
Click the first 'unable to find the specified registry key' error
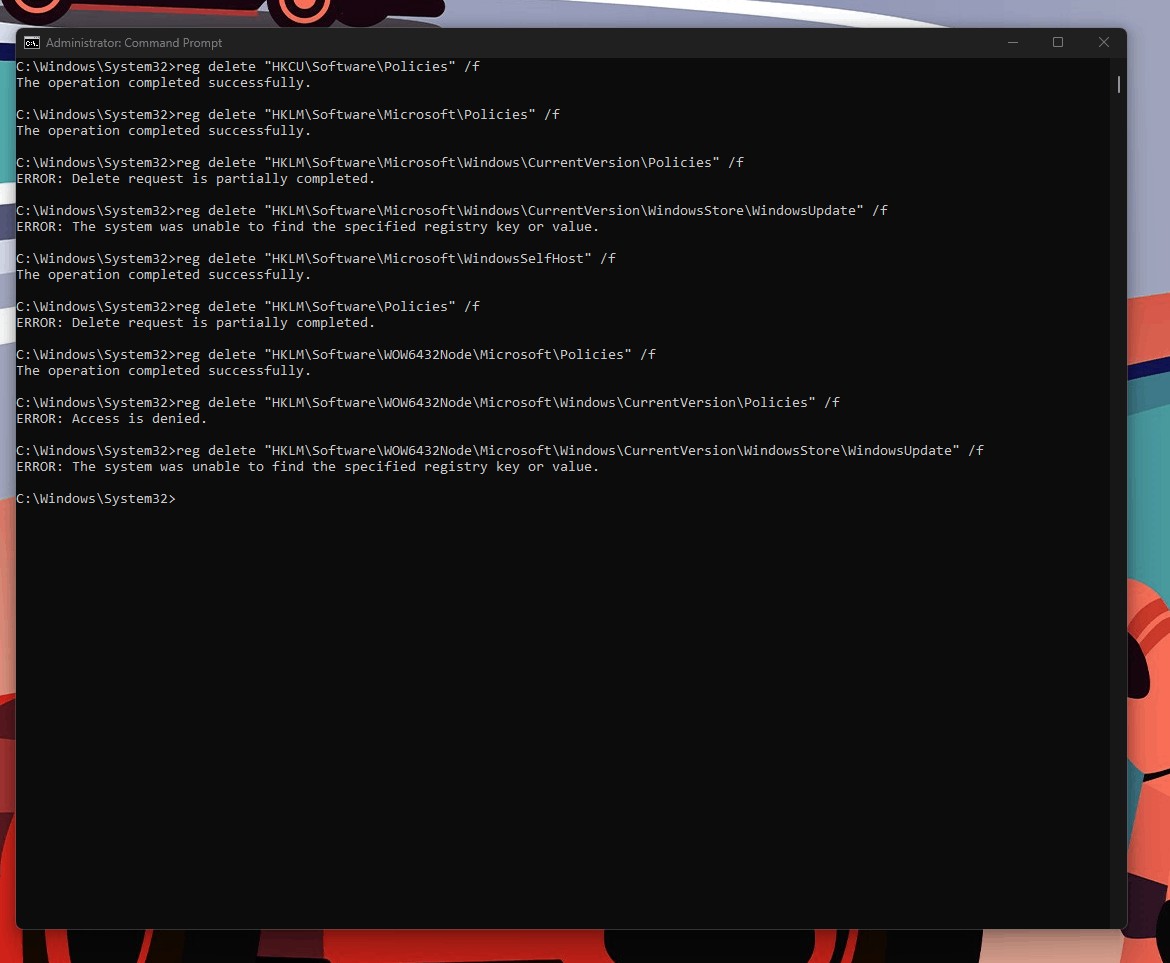pos(307,227)
